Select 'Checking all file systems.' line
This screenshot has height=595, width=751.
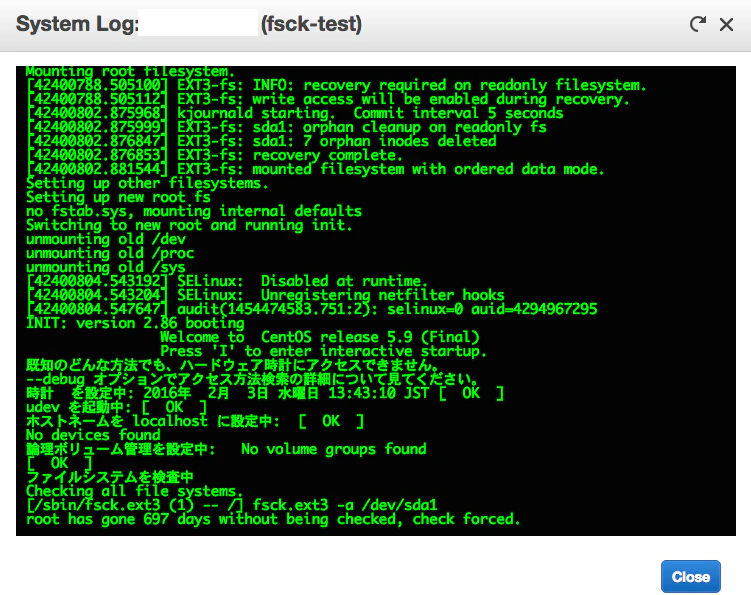135,491
